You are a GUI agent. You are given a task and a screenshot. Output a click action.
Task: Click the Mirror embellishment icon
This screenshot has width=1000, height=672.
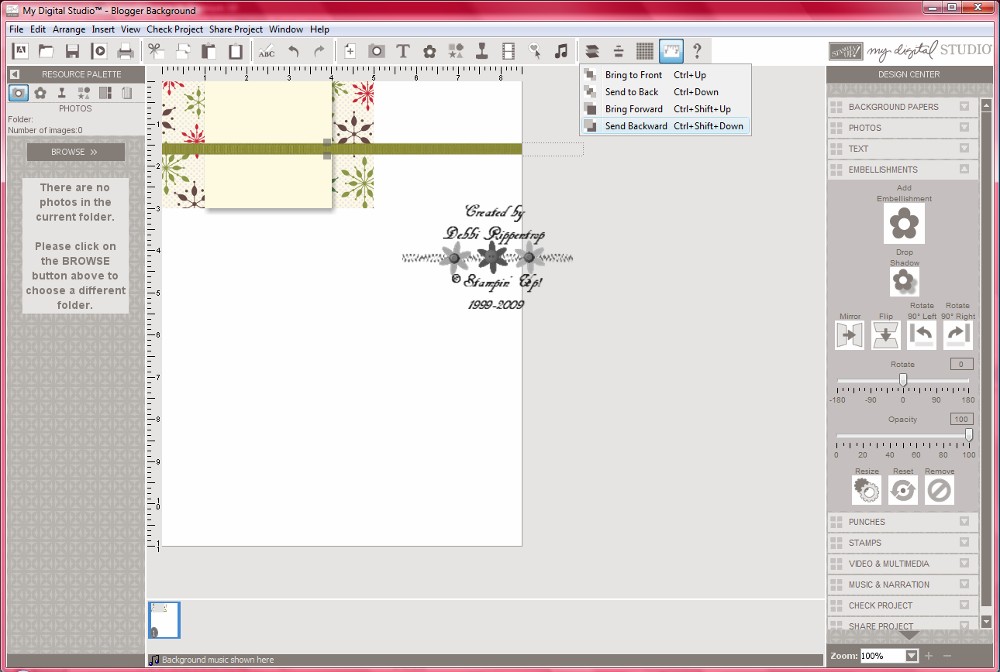[x=849, y=335]
